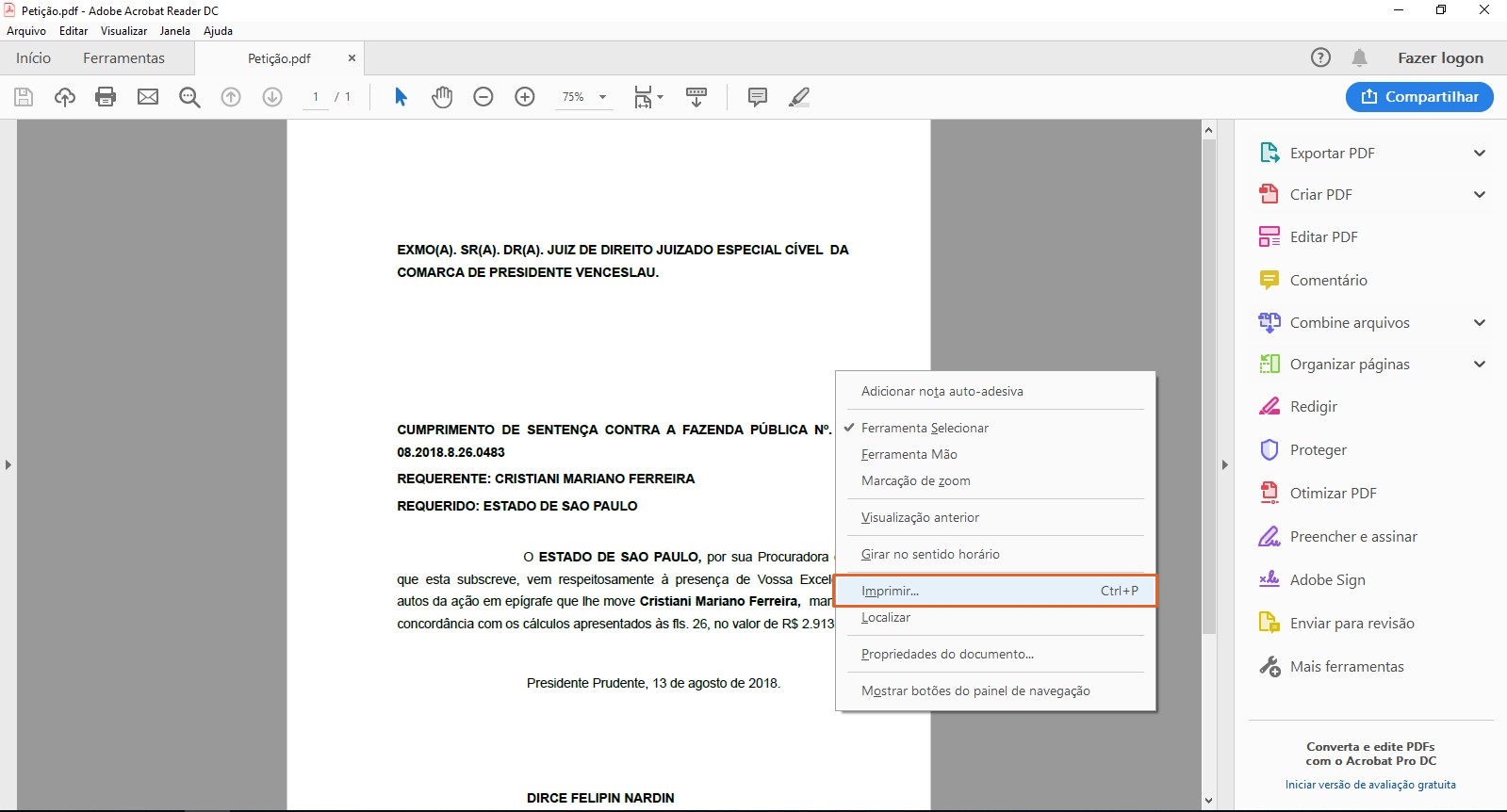Select Adicionar nota auto-adesiva
Viewport: 1507px width, 812px height.
(x=995, y=391)
